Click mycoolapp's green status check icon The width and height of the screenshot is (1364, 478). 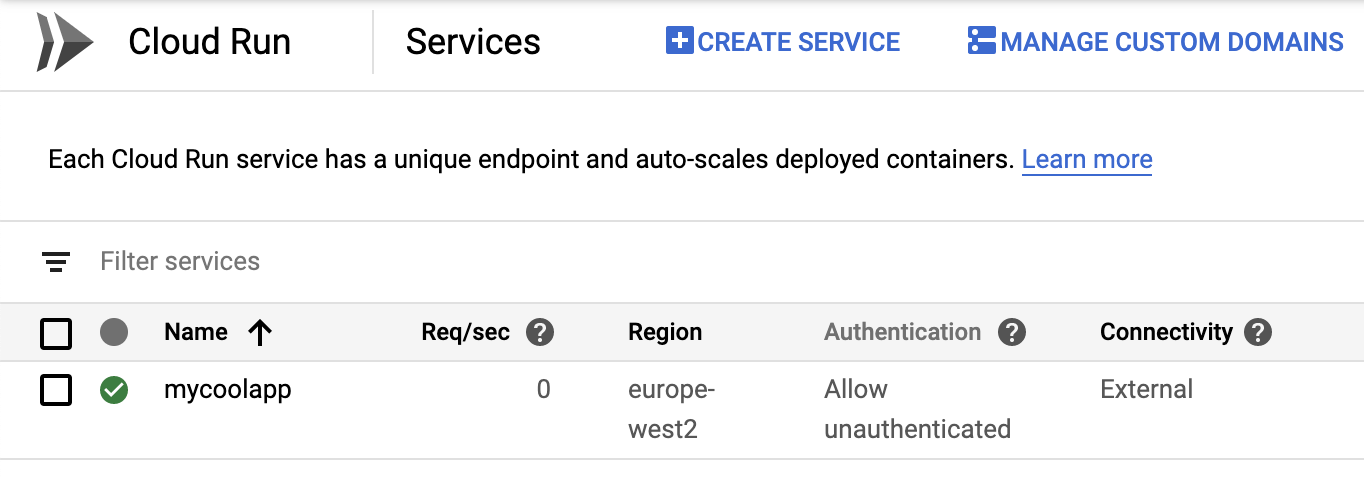114,390
